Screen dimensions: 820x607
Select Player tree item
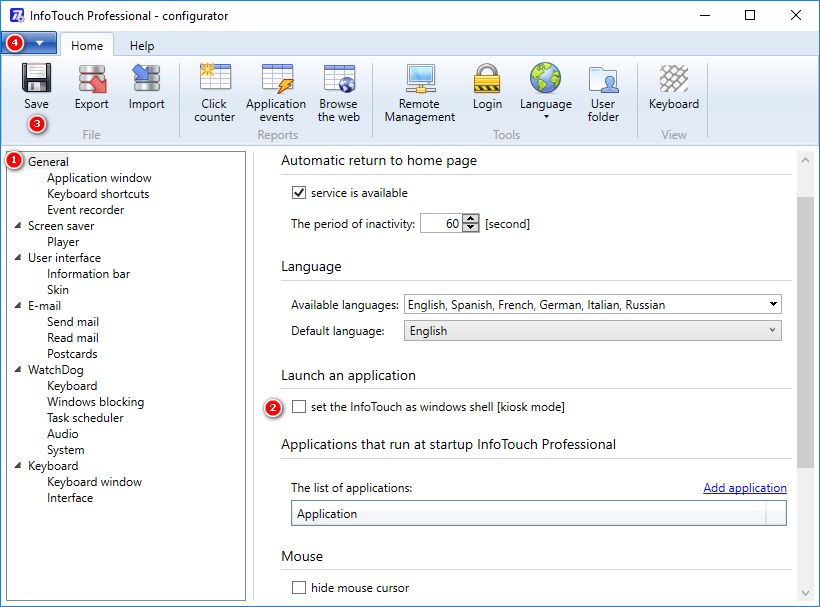point(63,242)
